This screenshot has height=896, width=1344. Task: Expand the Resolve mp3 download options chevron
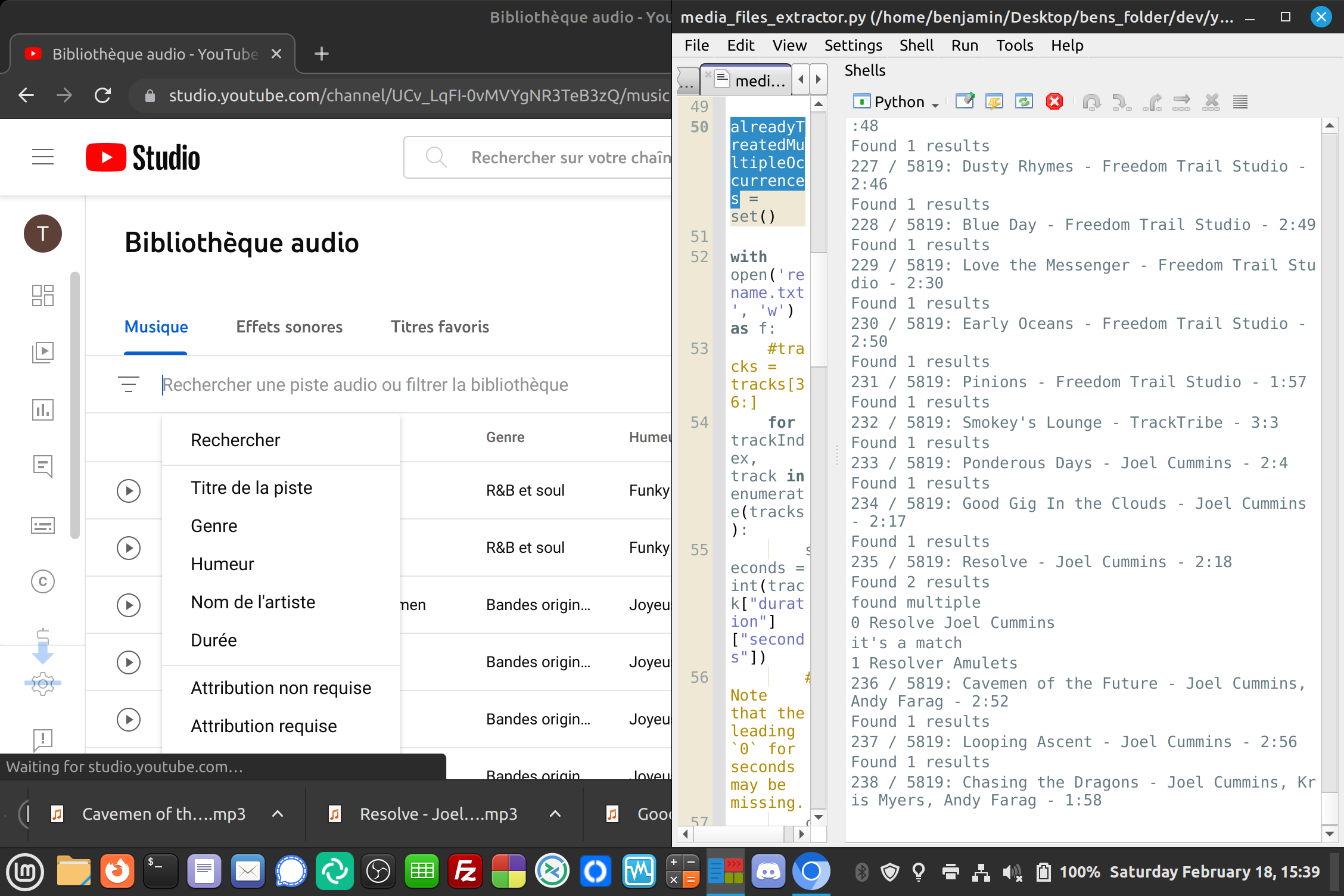pyautogui.click(x=555, y=814)
